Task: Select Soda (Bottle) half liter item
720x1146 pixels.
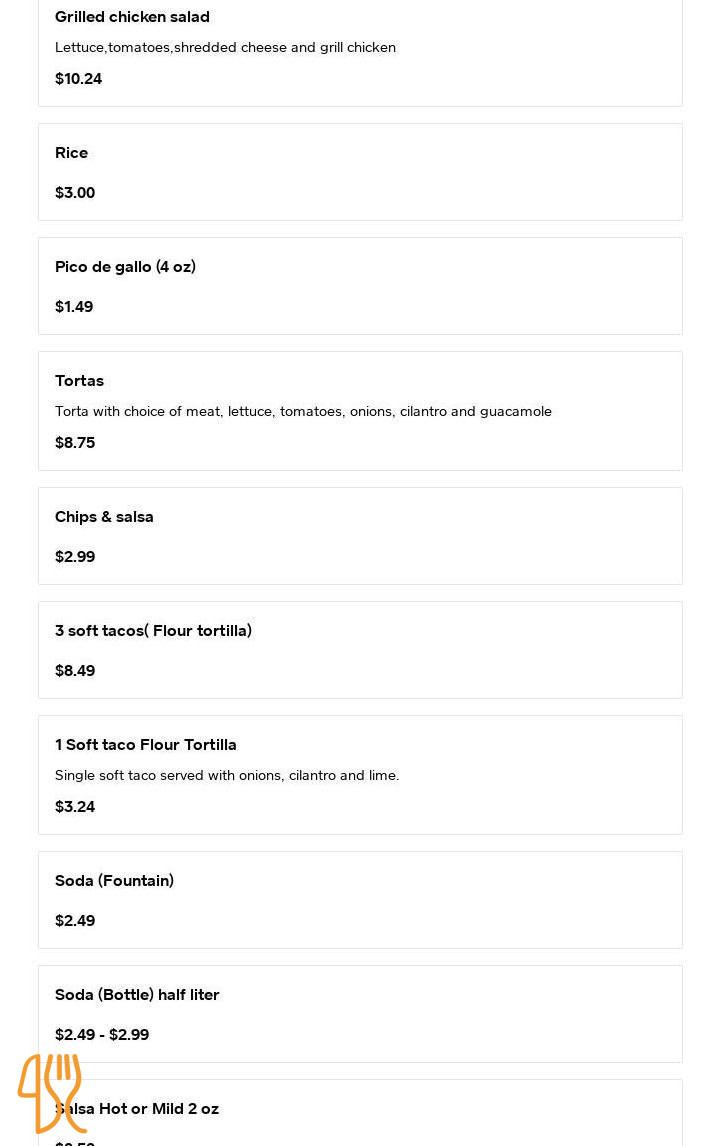Action: [x=137, y=995]
